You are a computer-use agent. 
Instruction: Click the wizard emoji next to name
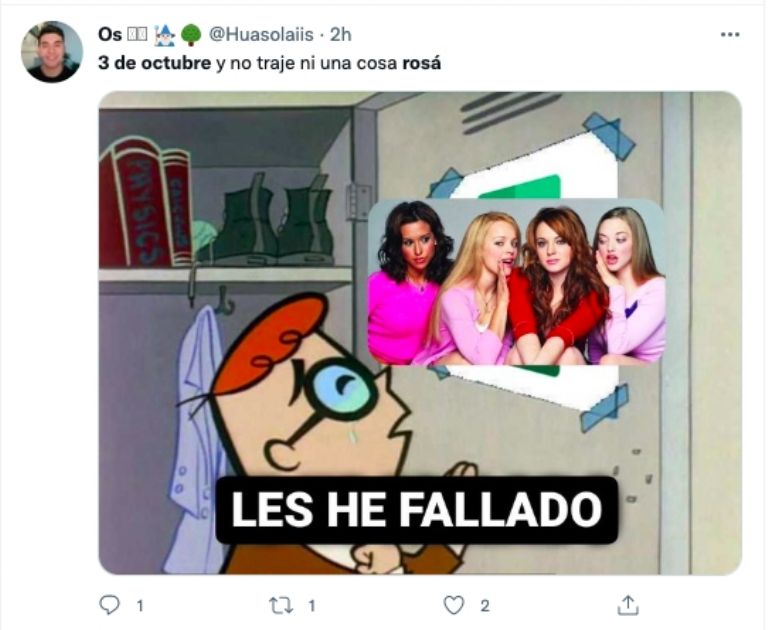(x=165, y=35)
